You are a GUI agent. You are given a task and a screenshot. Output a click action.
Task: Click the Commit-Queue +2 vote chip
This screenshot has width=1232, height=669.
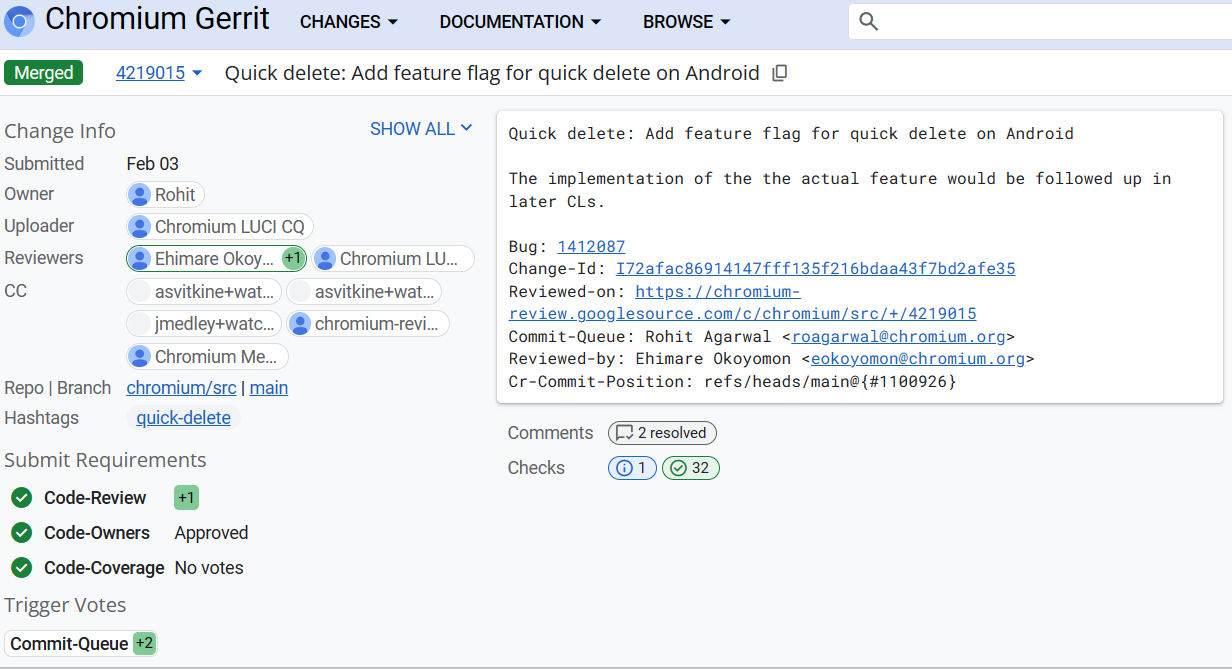pyautogui.click(x=81, y=644)
